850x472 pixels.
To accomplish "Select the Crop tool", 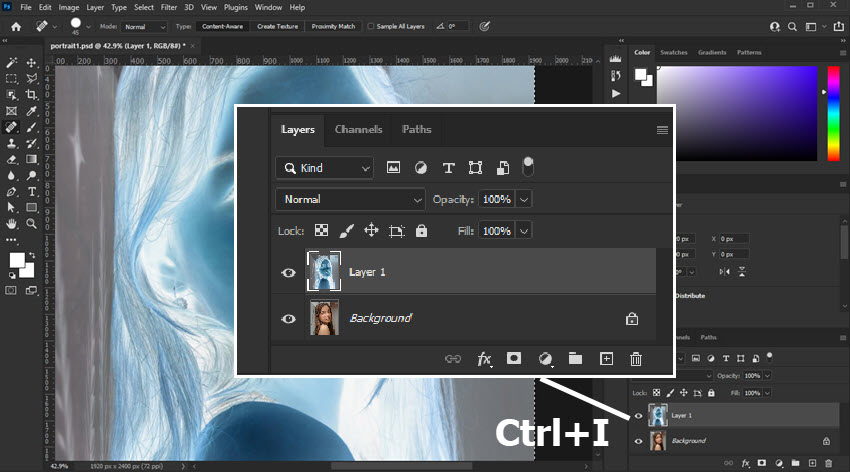I will click(31, 95).
